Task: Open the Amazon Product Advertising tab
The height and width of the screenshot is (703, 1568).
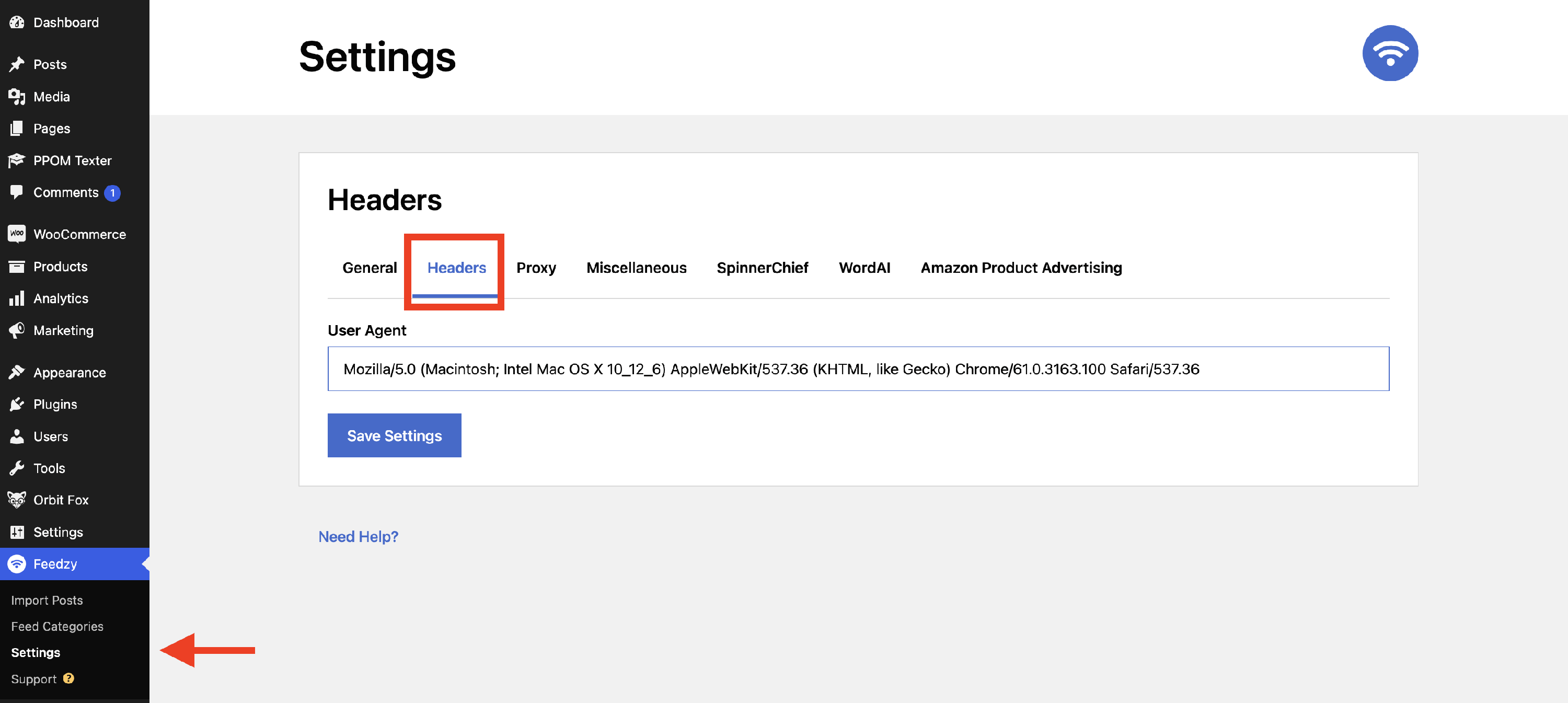Action: pos(1021,268)
